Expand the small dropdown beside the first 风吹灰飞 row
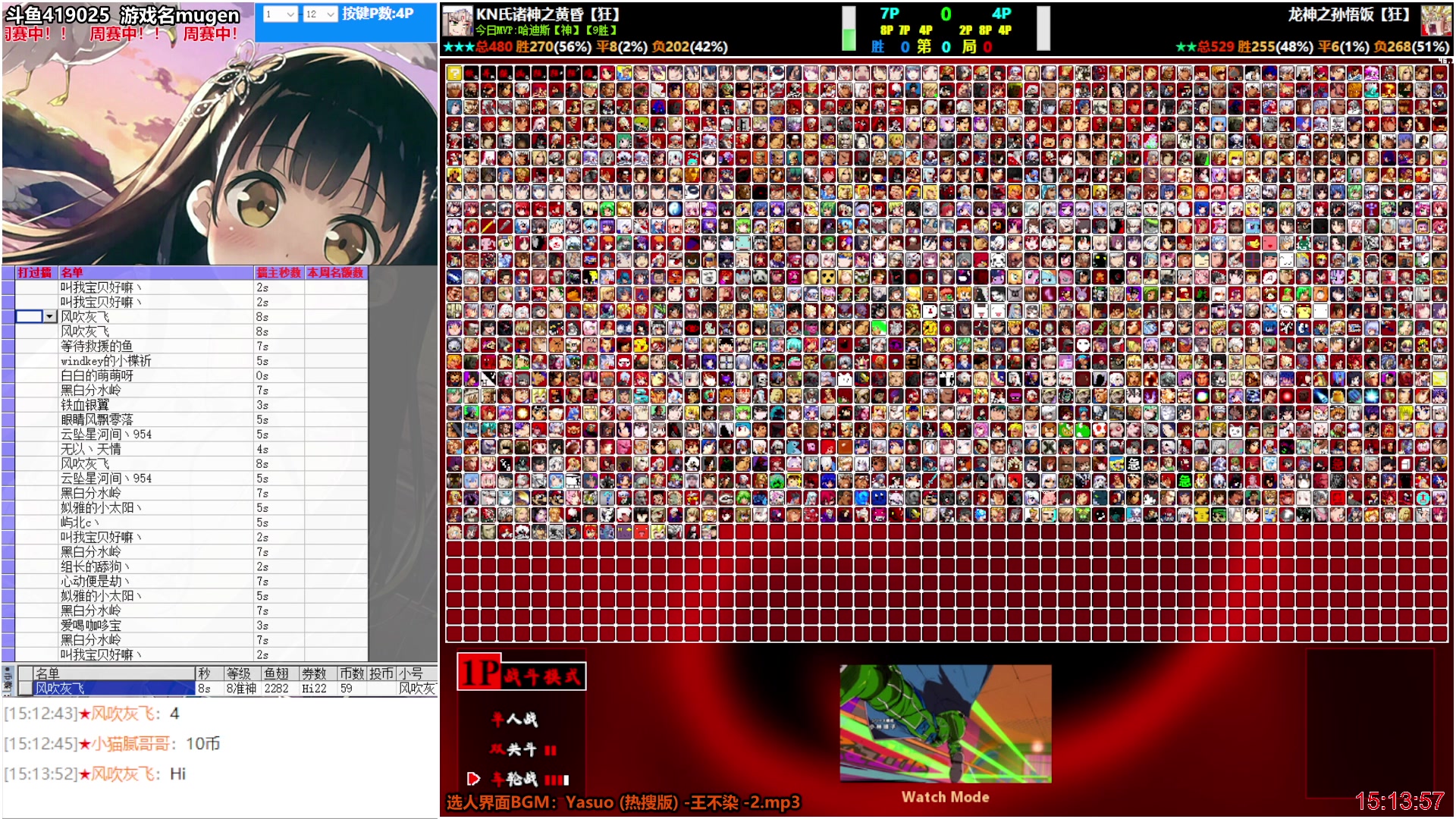The height and width of the screenshot is (819, 1456). tap(50, 316)
